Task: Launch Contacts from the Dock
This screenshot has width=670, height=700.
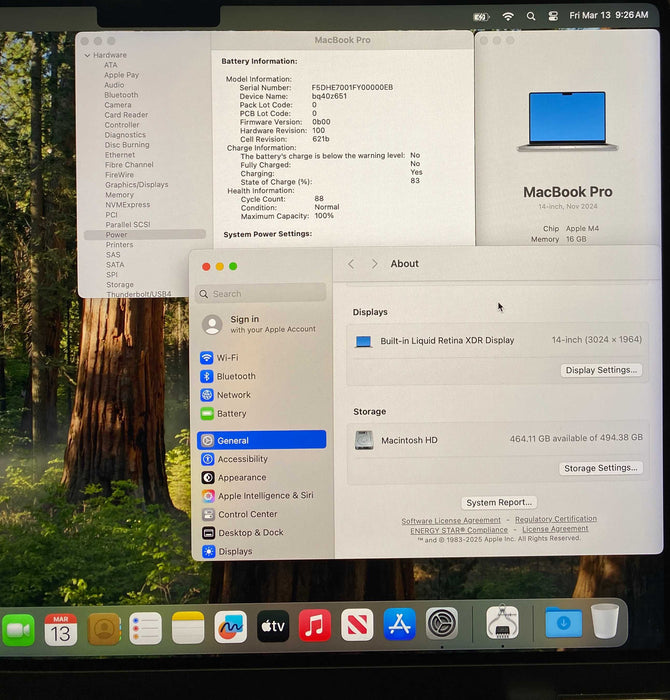Action: coord(104,629)
